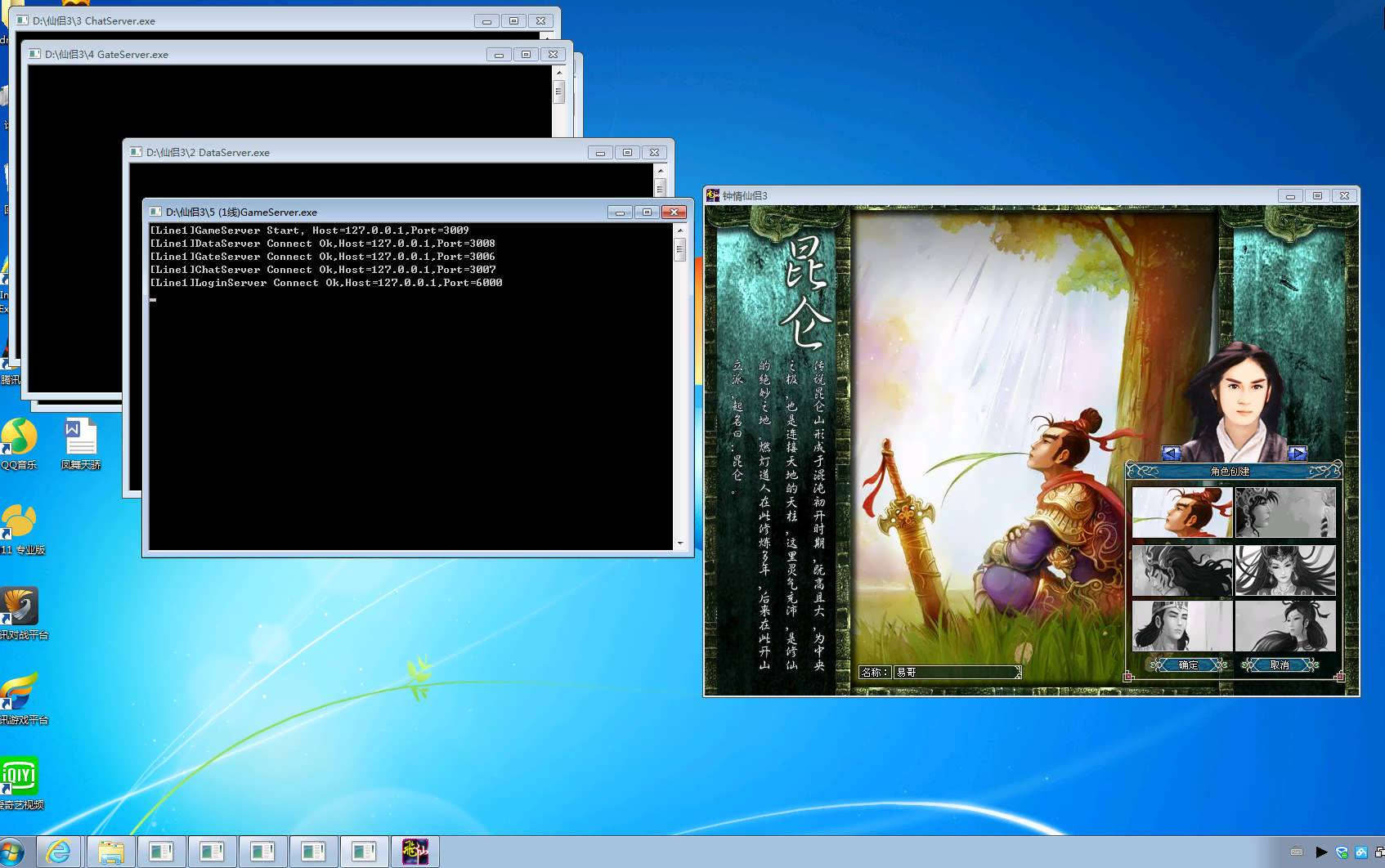This screenshot has height=868, width=1385.
Task: Click the 钟情仙侣3 game window title icon
Action: tap(713, 195)
